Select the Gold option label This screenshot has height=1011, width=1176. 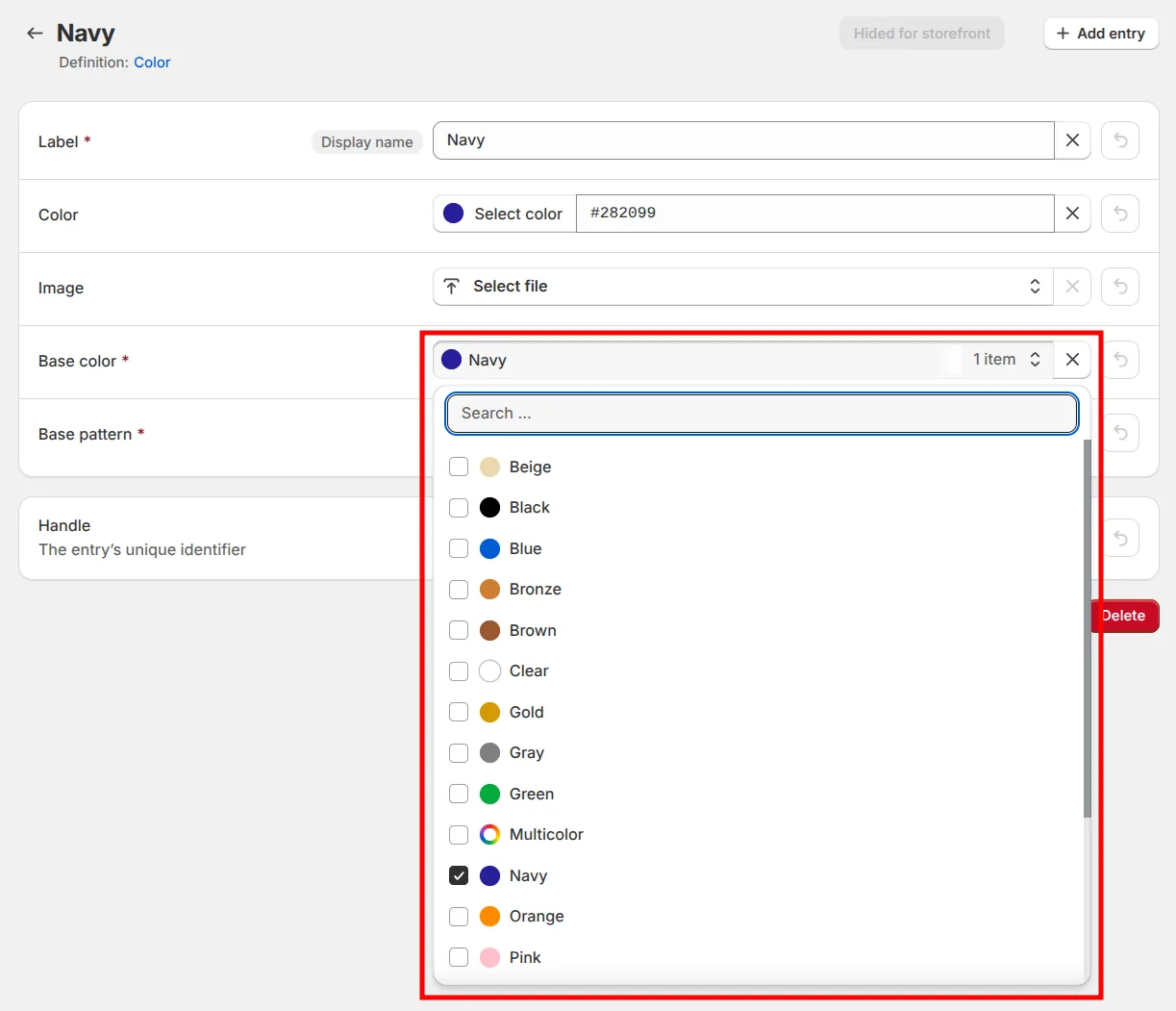[x=527, y=712]
